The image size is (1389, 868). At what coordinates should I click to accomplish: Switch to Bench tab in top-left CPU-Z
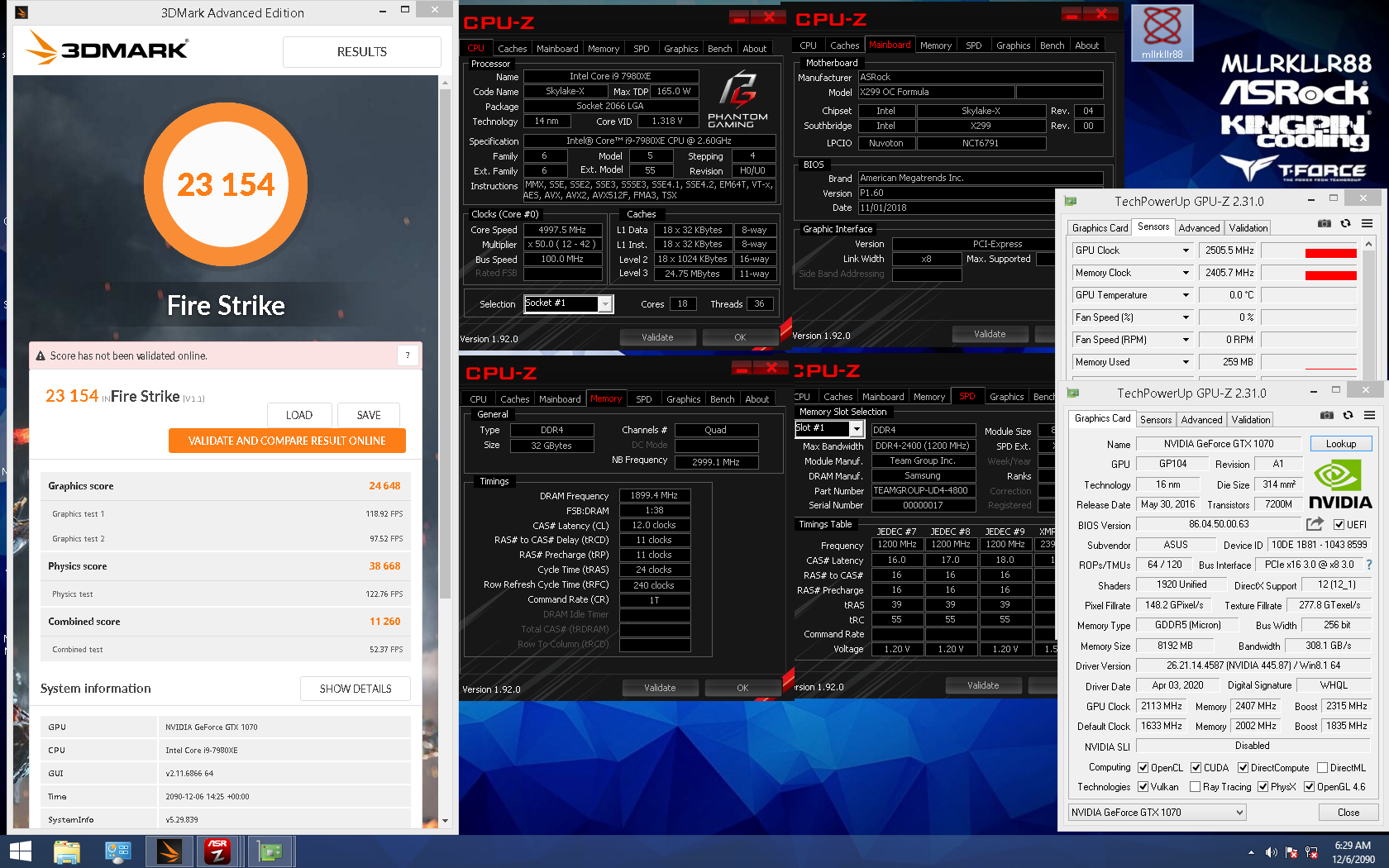click(x=719, y=49)
